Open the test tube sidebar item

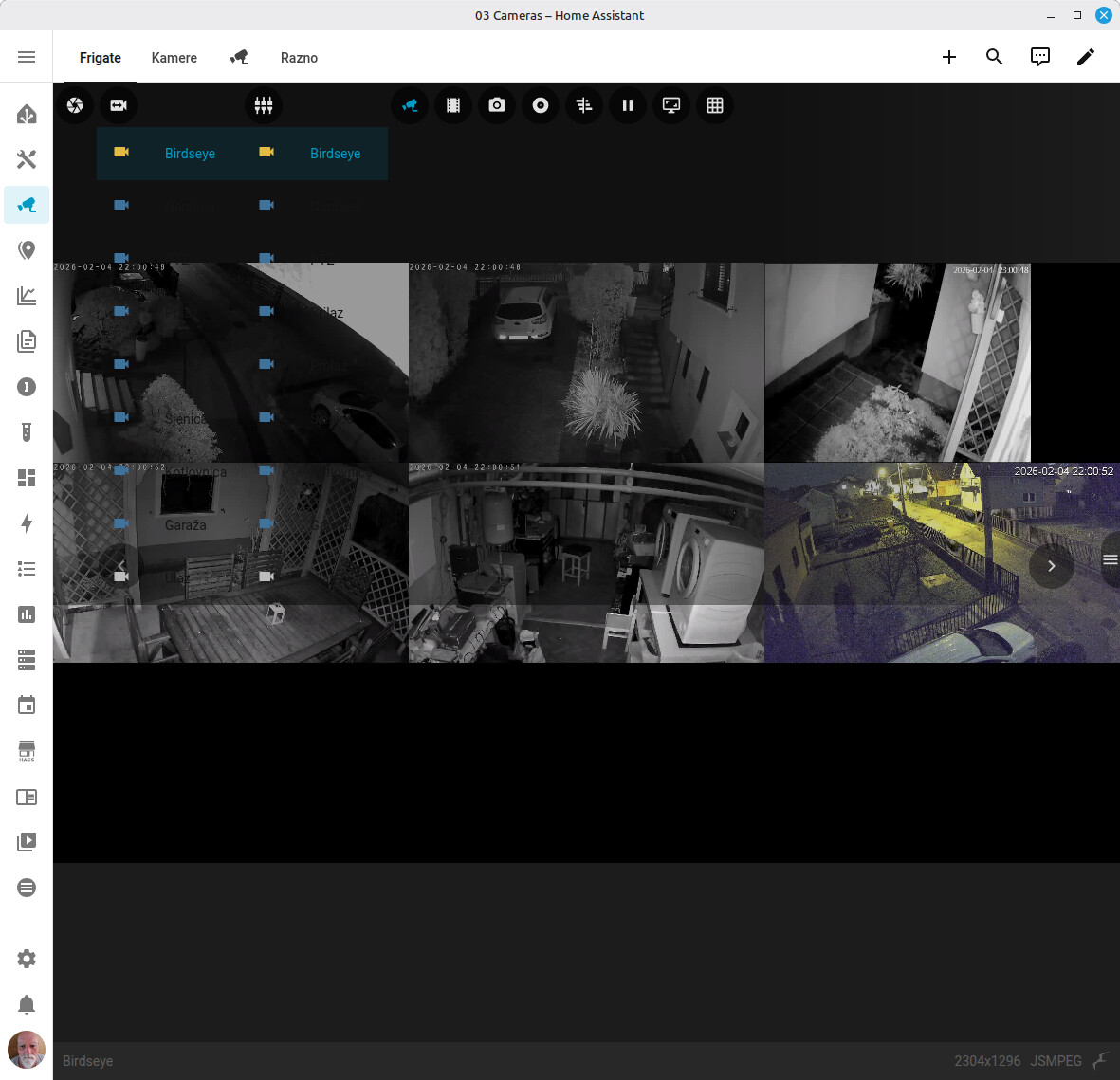tap(27, 432)
